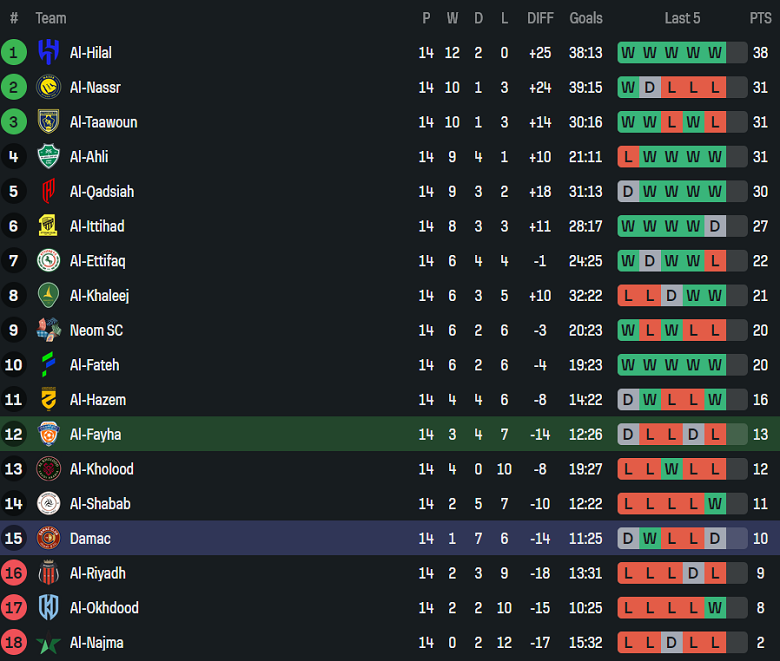Click the Al-Fateh club logo
The height and width of the screenshot is (661, 780).
point(48,365)
